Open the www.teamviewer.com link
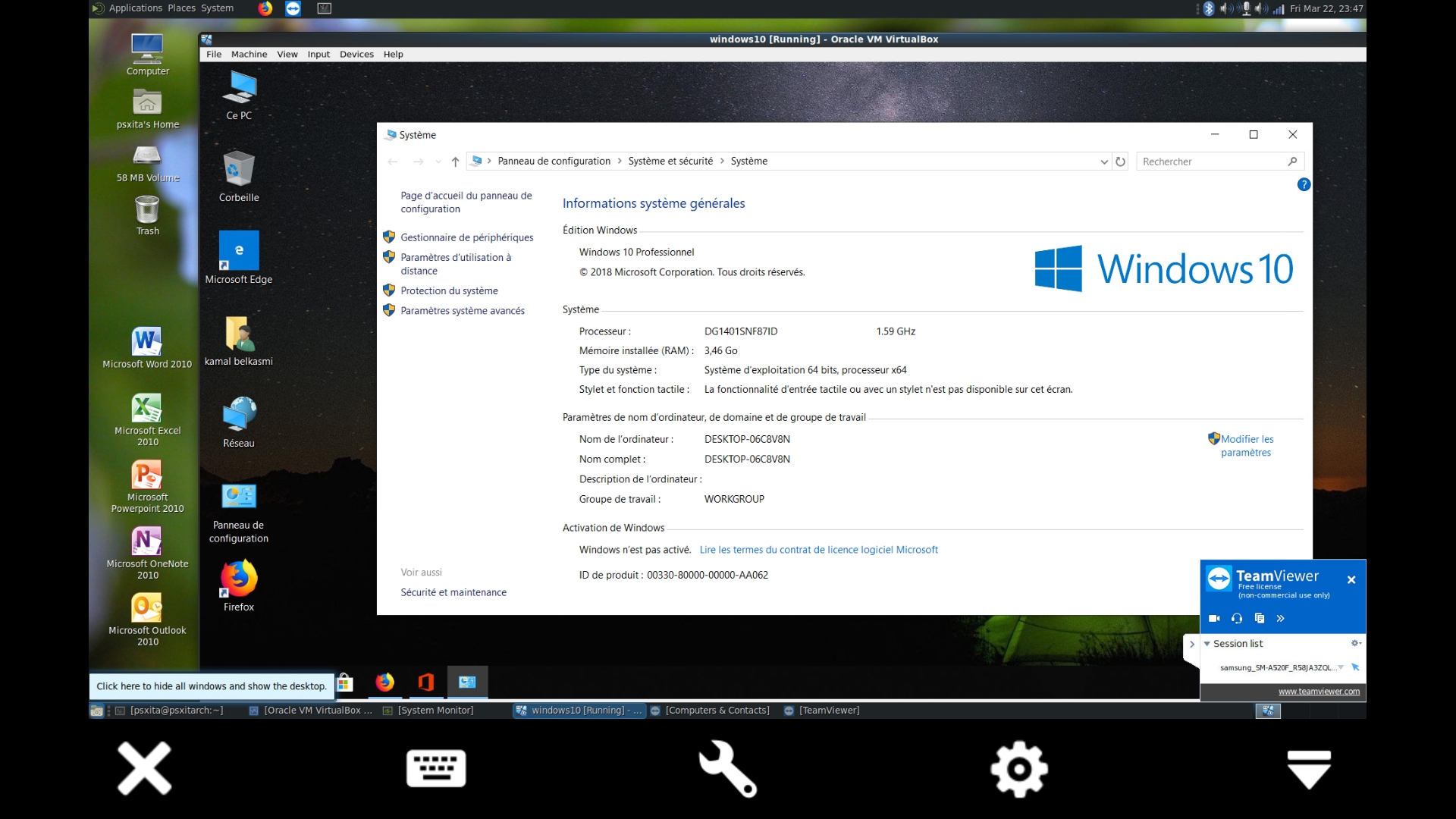This screenshot has height=819, width=1456. coord(1319,692)
